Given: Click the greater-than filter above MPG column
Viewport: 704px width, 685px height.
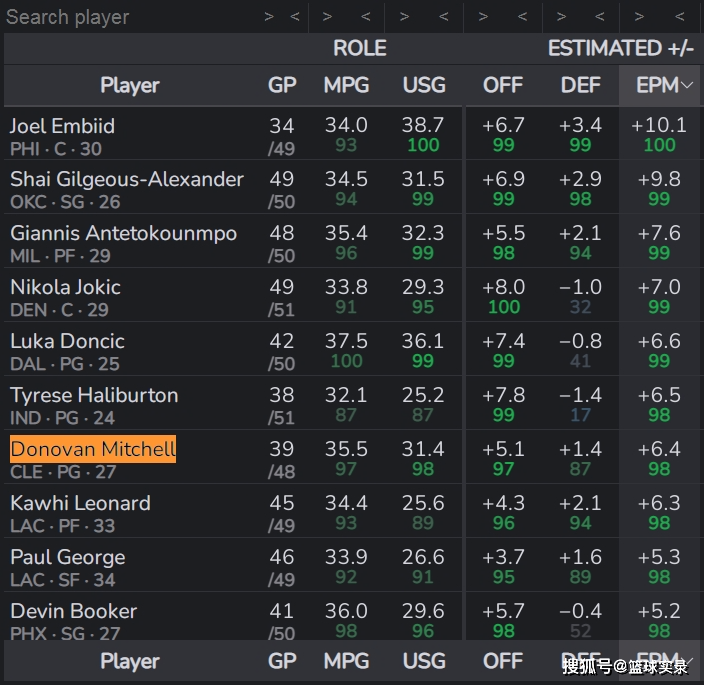Looking at the screenshot, I should [329, 16].
